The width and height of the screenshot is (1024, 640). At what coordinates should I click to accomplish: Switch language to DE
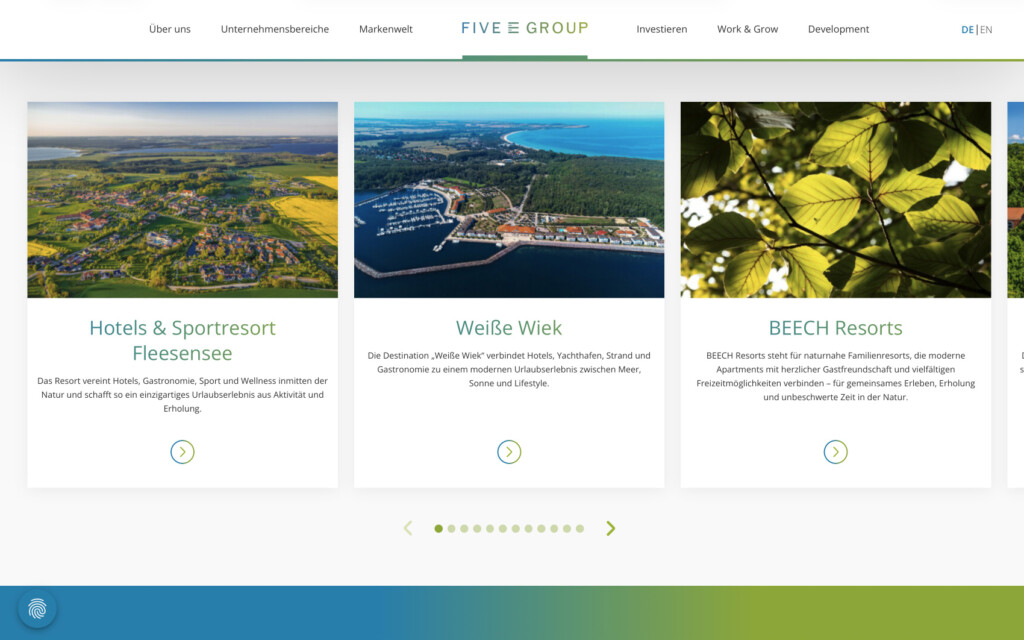(967, 29)
